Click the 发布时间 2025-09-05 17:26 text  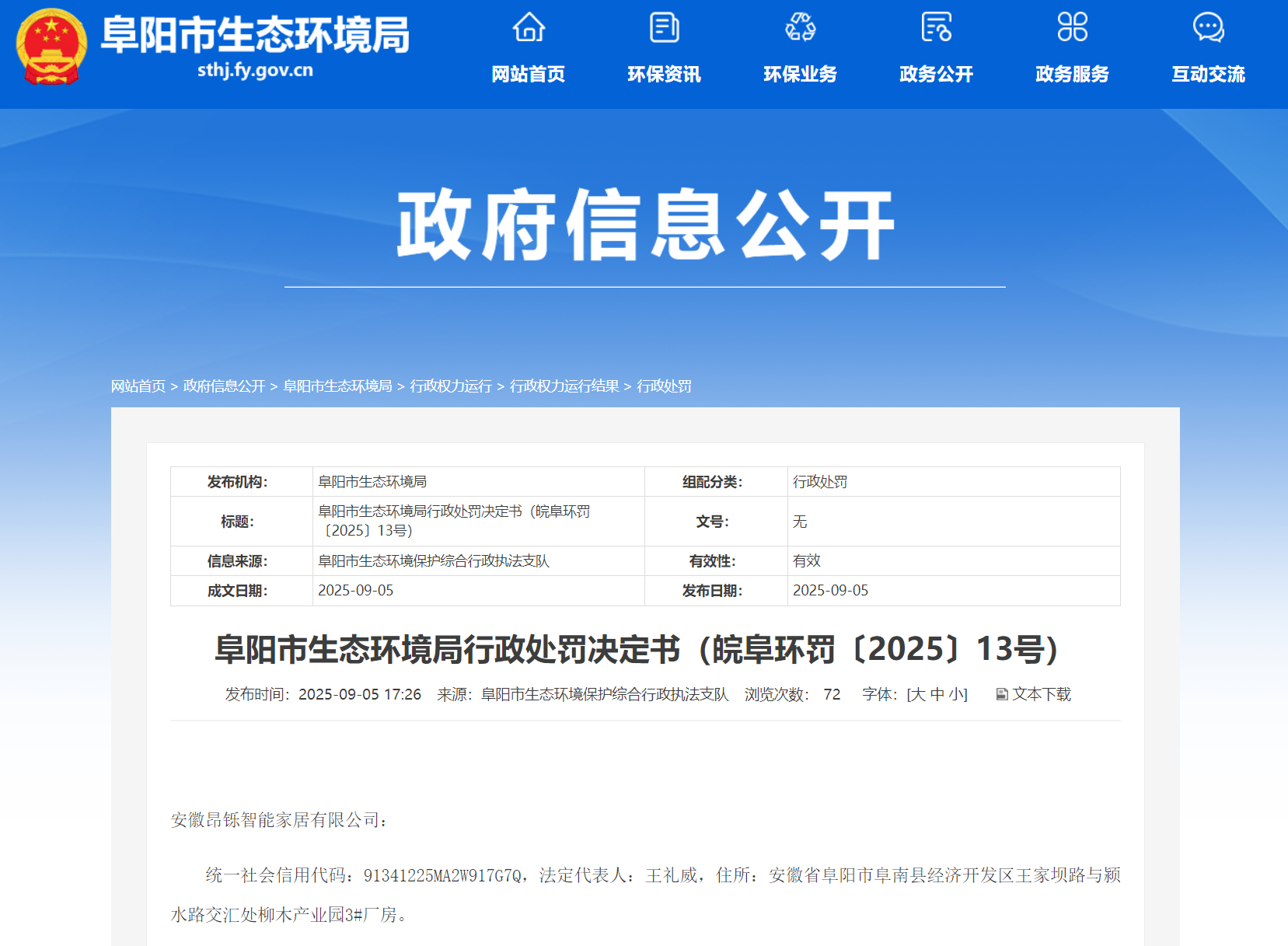[x=323, y=694]
